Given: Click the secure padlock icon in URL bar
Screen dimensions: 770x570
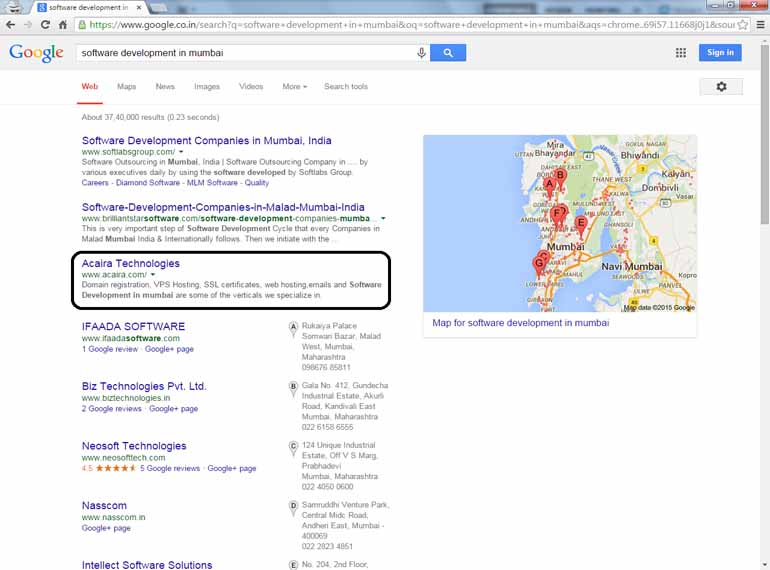Looking at the screenshot, I should click(82, 25).
